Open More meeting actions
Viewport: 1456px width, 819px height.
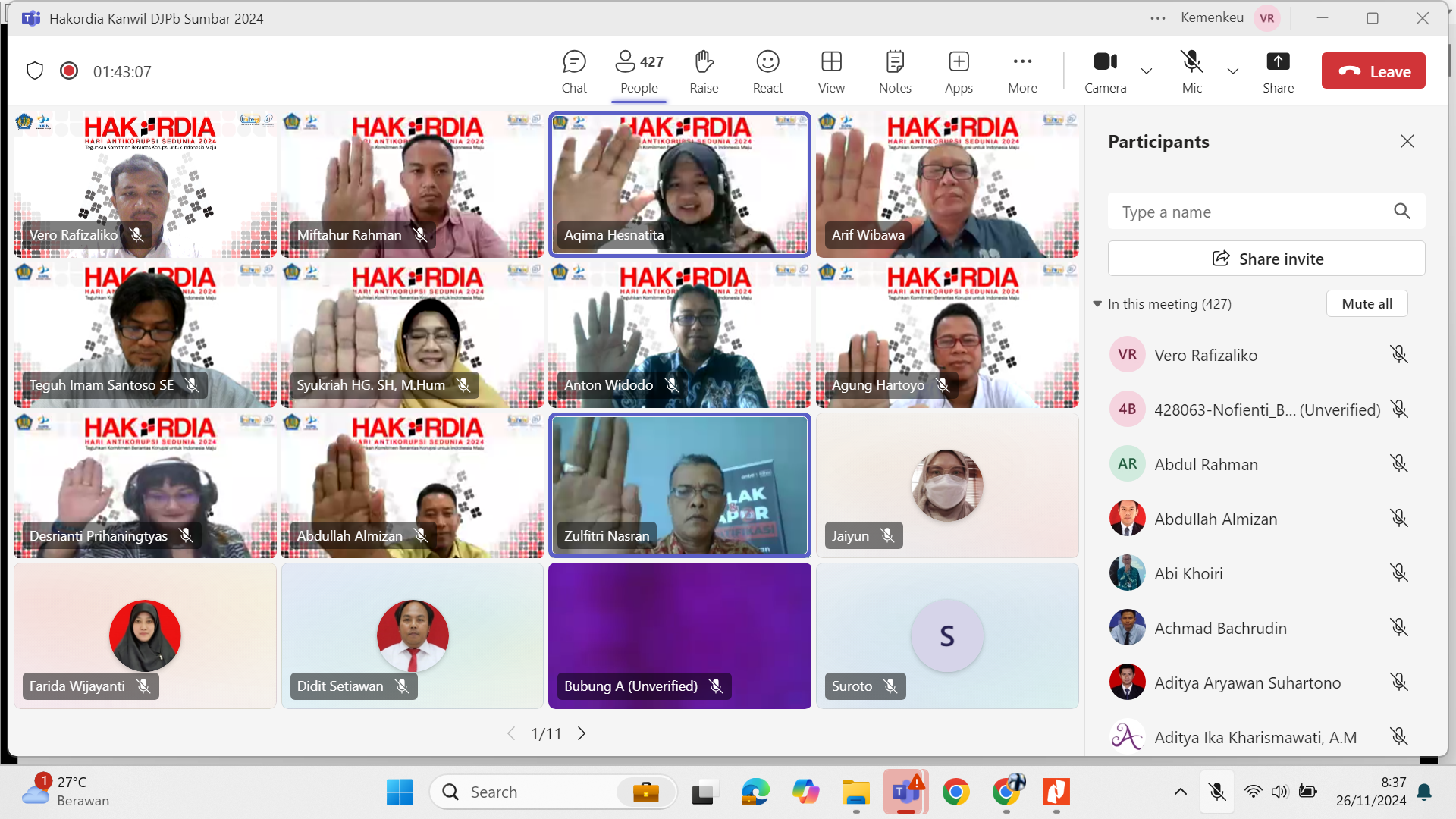pyautogui.click(x=1022, y=72)
